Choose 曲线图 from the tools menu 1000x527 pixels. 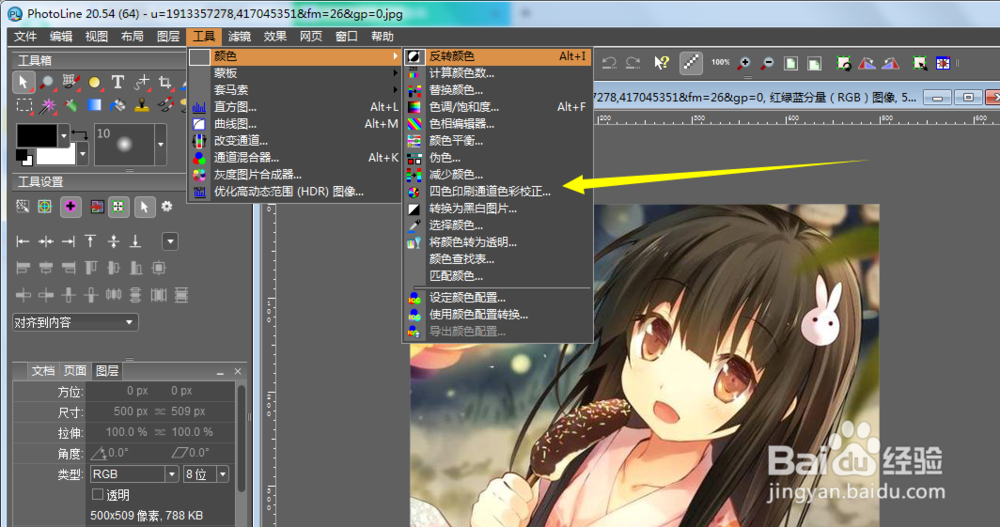tap(295, 124)
